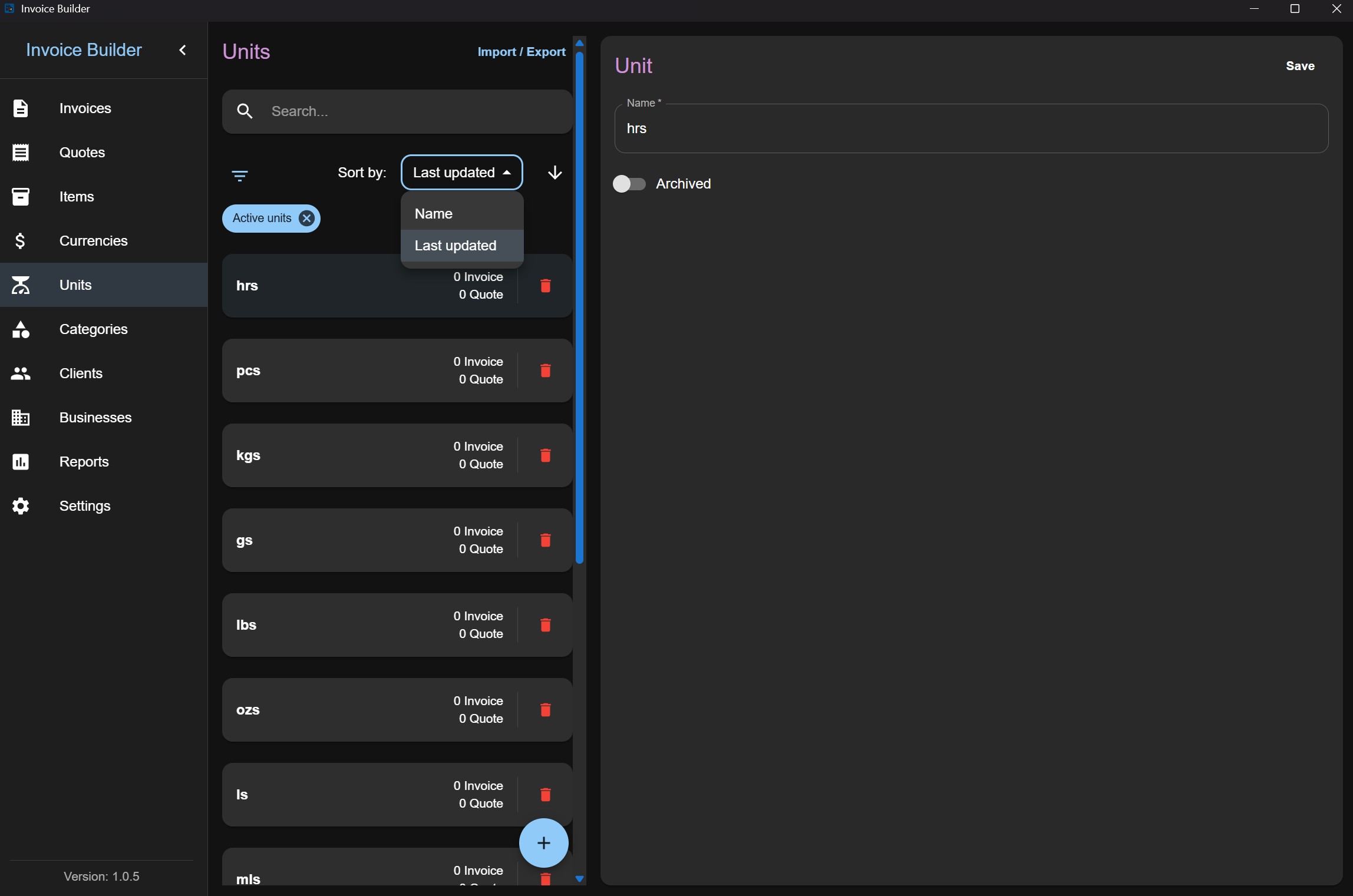Image resolution: width=1353 pixels, height=896 pixels.
Task: Delete the pcs unit
Action: [x=546, y=371]
